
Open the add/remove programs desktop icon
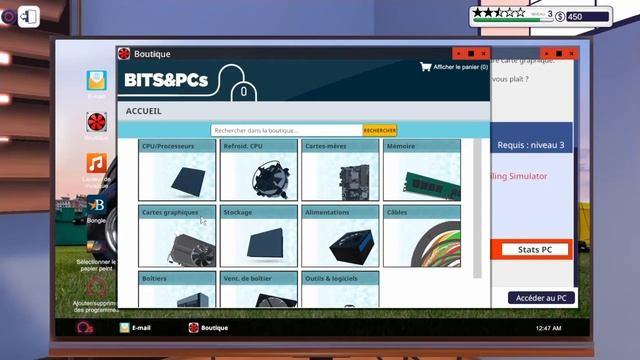coord(96,288)
